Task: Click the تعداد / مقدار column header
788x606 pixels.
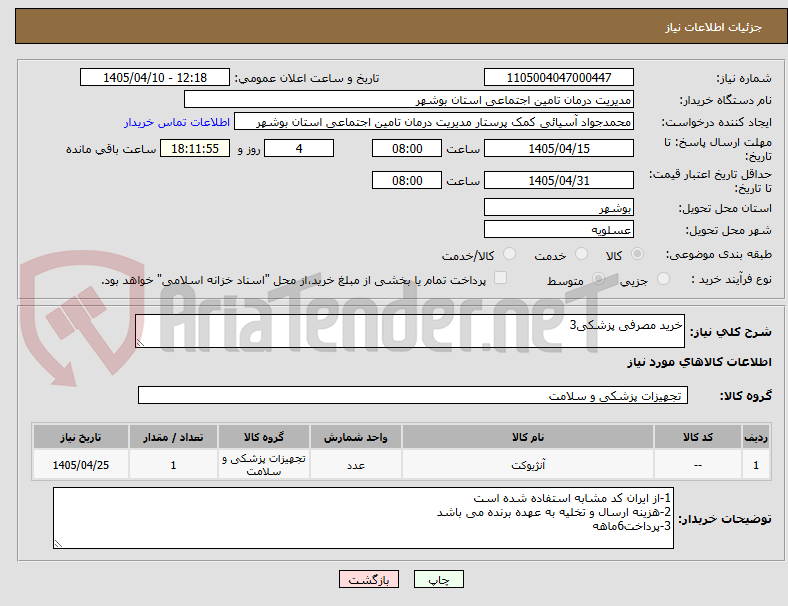Action: tap(173, 437)
